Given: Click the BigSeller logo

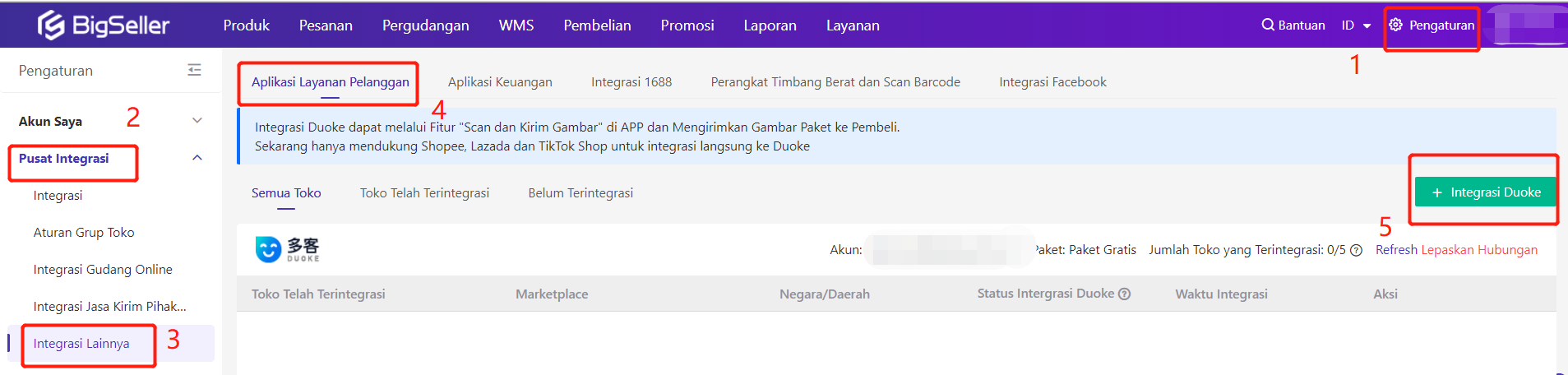Looking at the screenshot, I should coord(104,25).
